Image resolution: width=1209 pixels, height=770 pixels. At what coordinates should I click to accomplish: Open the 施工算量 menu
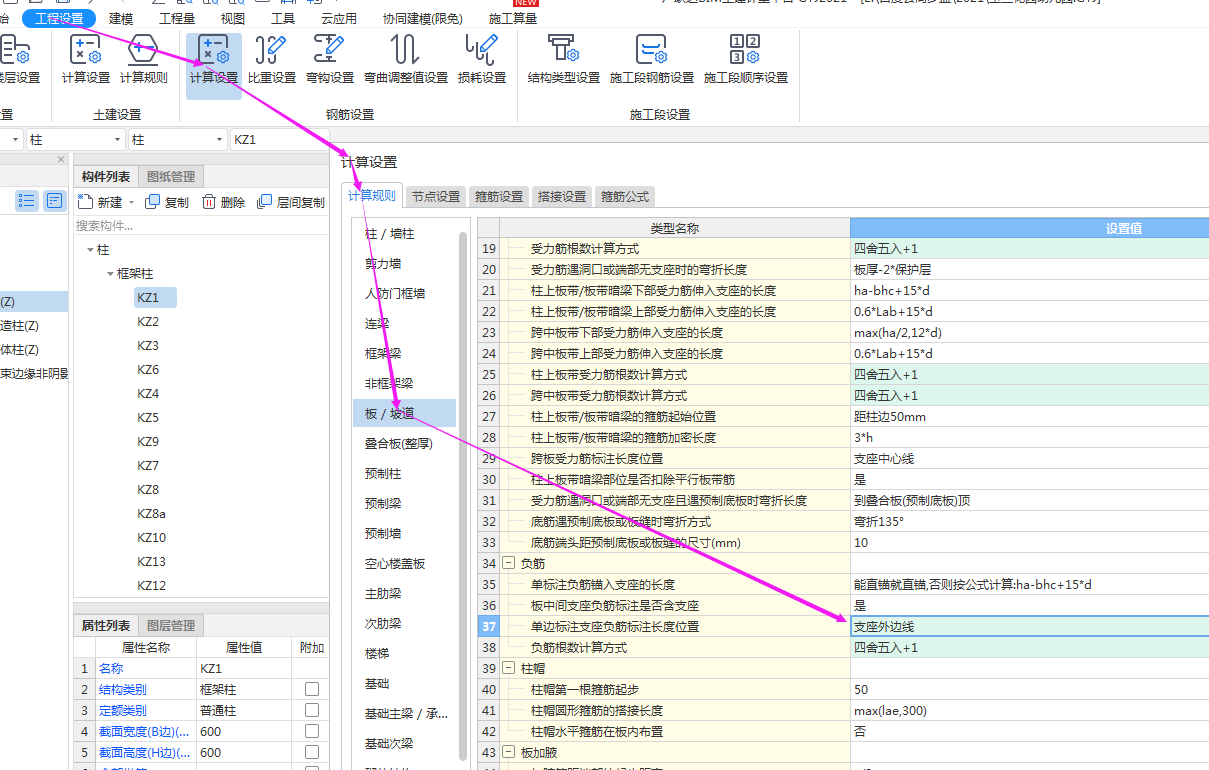click(513, 18)
